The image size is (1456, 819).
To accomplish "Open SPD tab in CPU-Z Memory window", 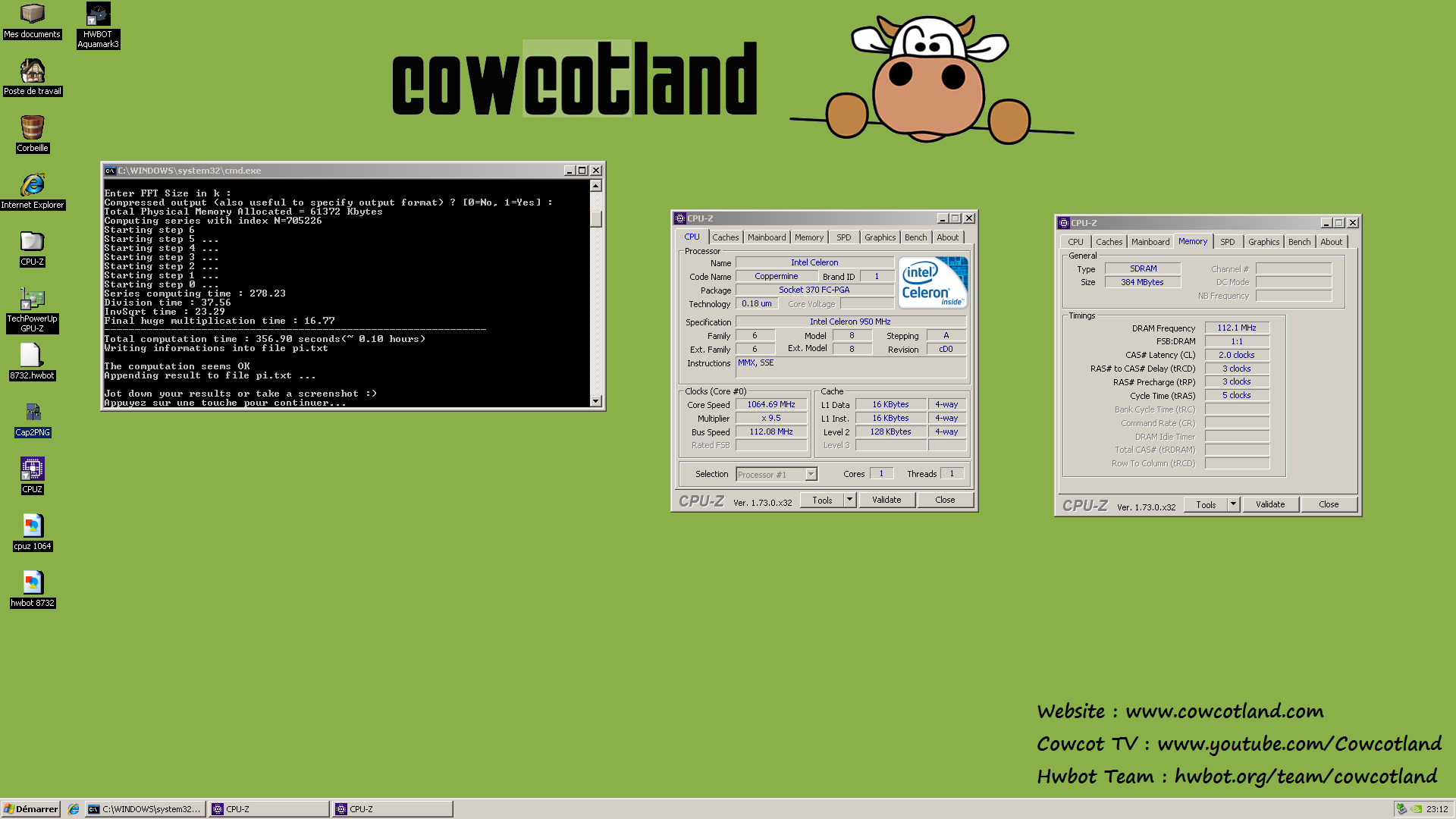I will coord(1227,242).
